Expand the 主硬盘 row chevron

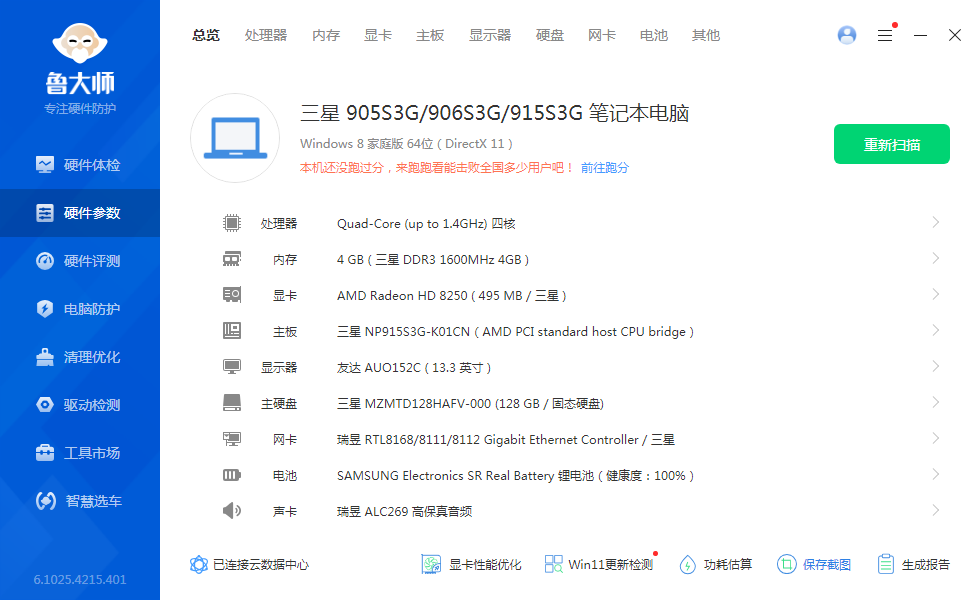coord(936,402)
